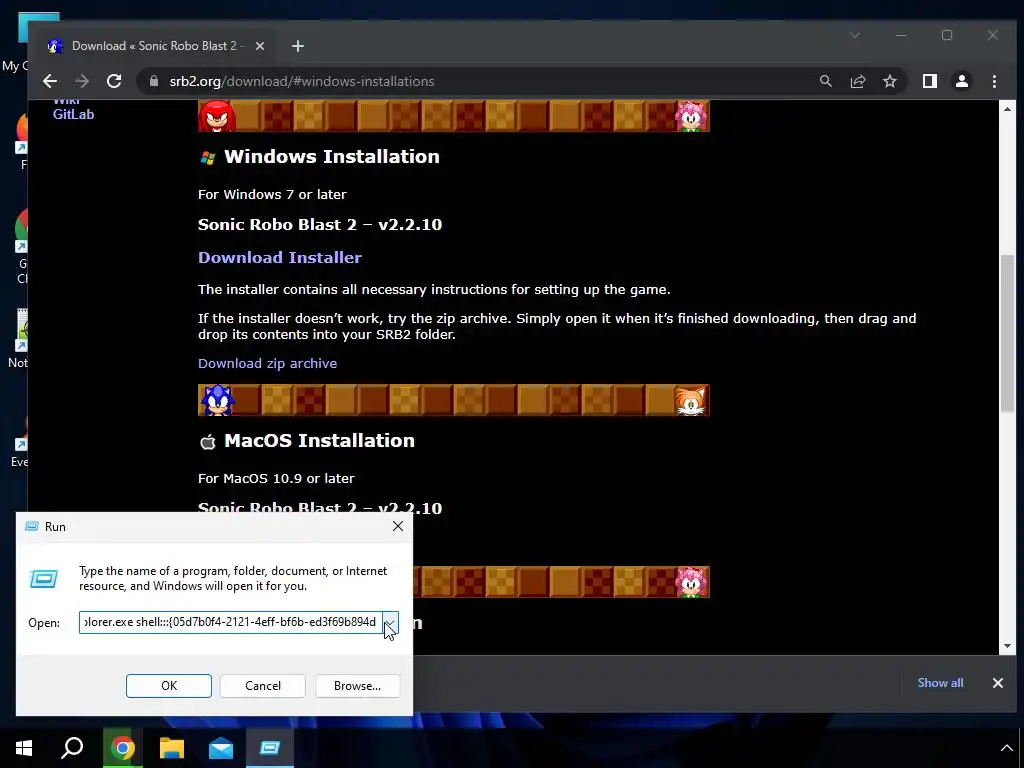Open the GitLab sidebar link
1024x768 pixels.
[x=73, y=114]
